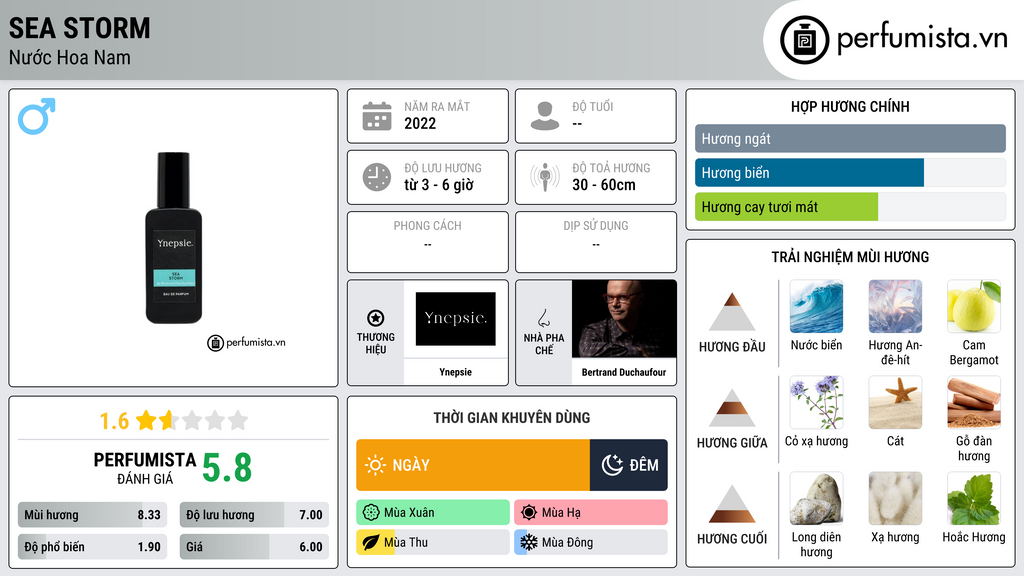The image size is (1024, 576).
Task: Click the Gỗ đàn hương wood image
Action: pos(974,402)
